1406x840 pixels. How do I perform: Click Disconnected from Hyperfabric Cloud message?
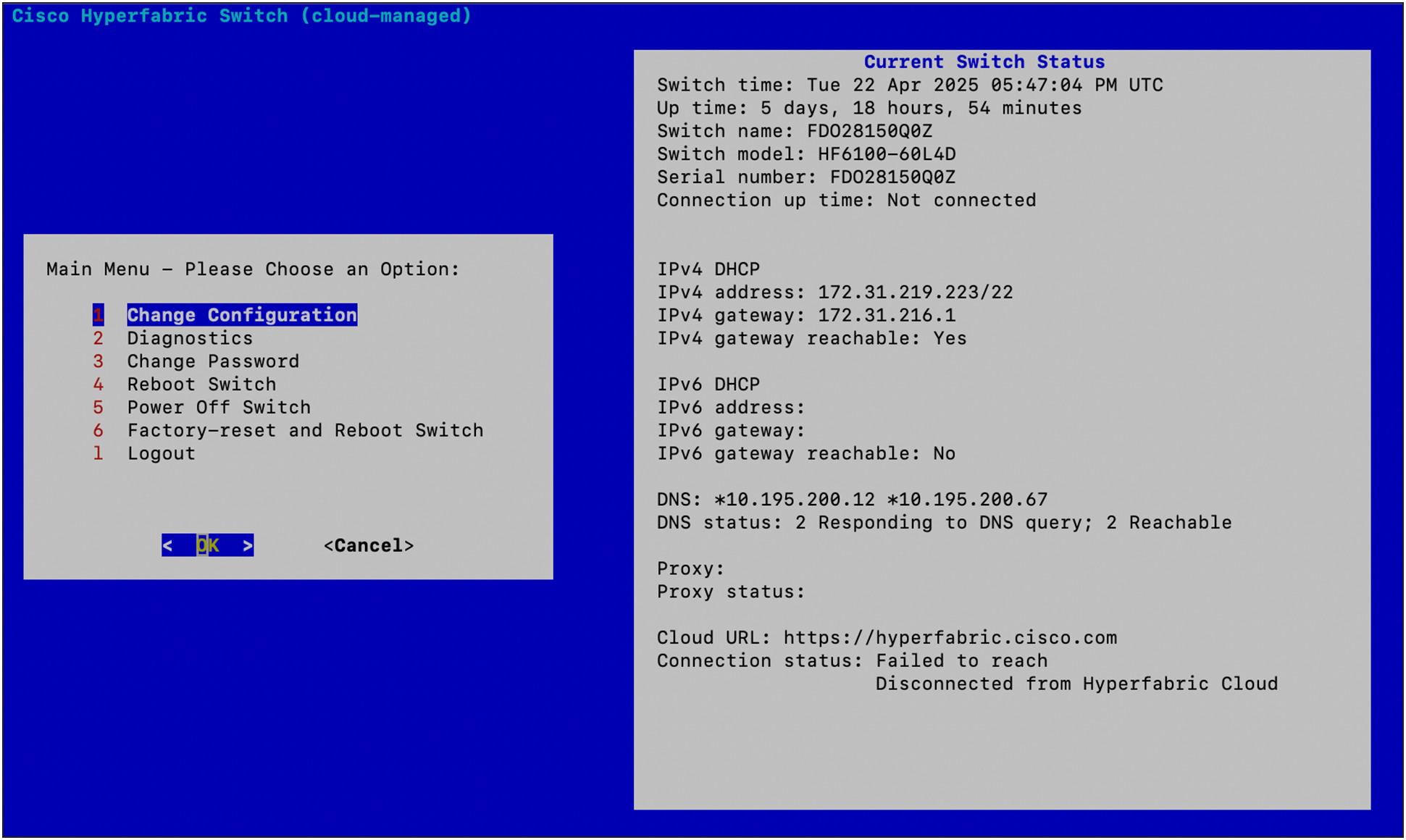pyautogui.click(x=1076, y=684)
